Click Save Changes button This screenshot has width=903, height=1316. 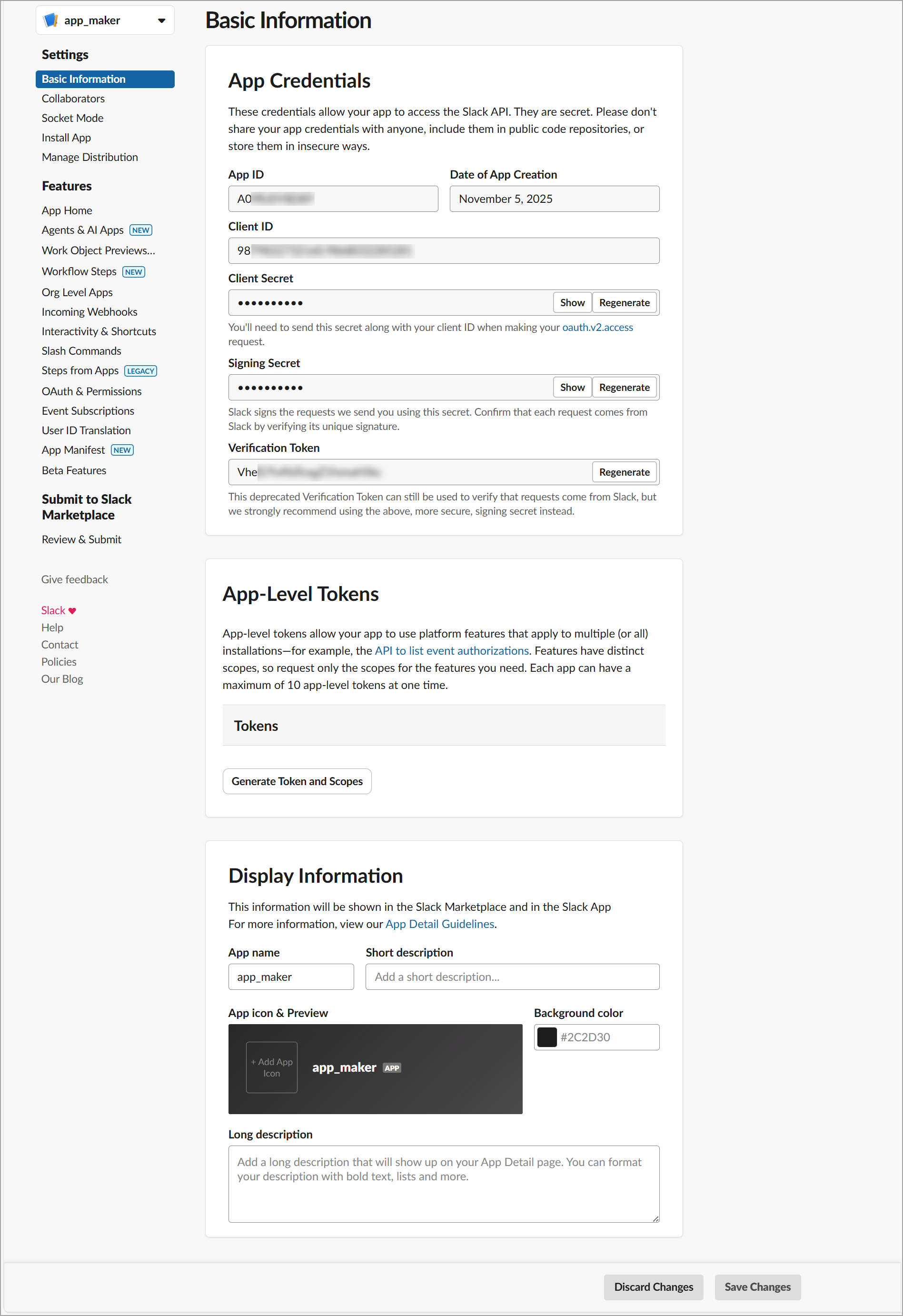click(x=757, y=1286)
